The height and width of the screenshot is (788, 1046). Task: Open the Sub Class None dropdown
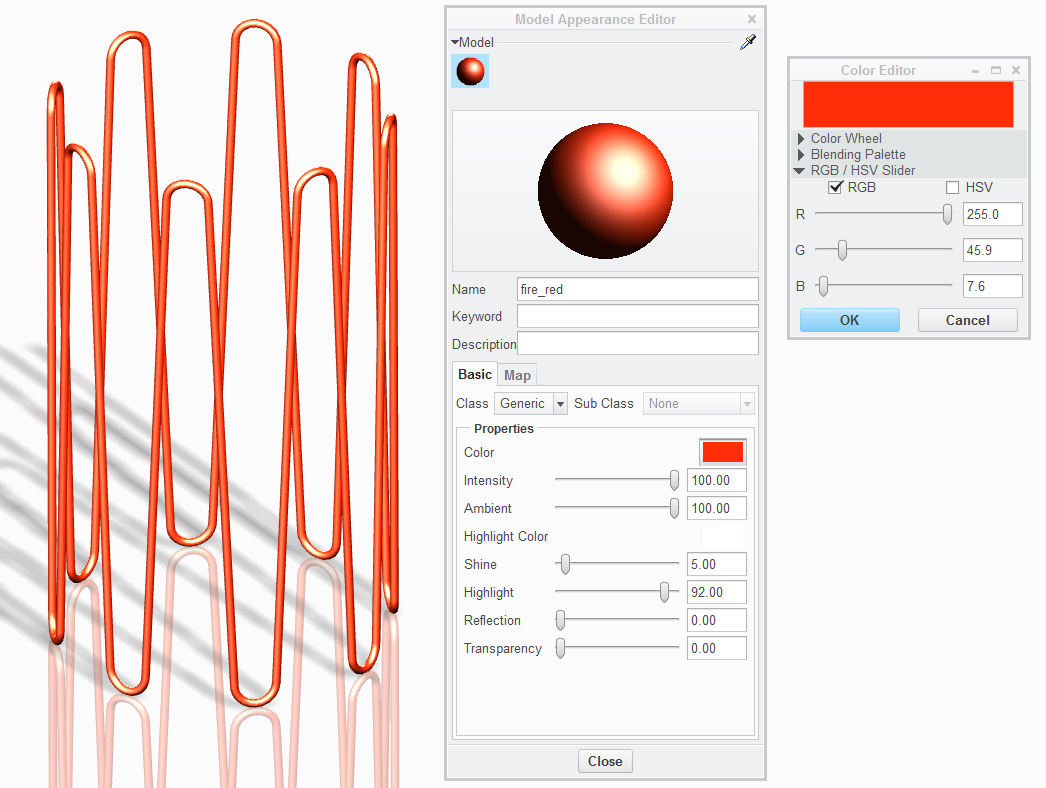[x=698, y=404]
